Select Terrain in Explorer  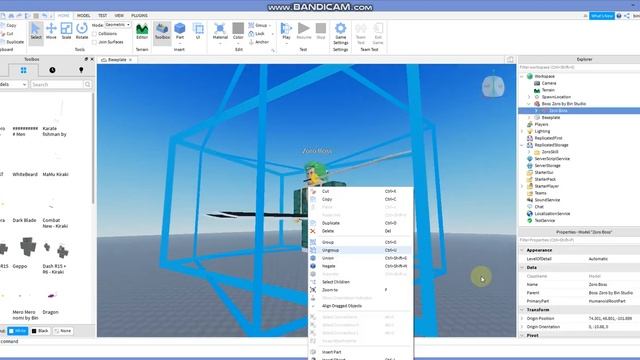click(544, 90)
